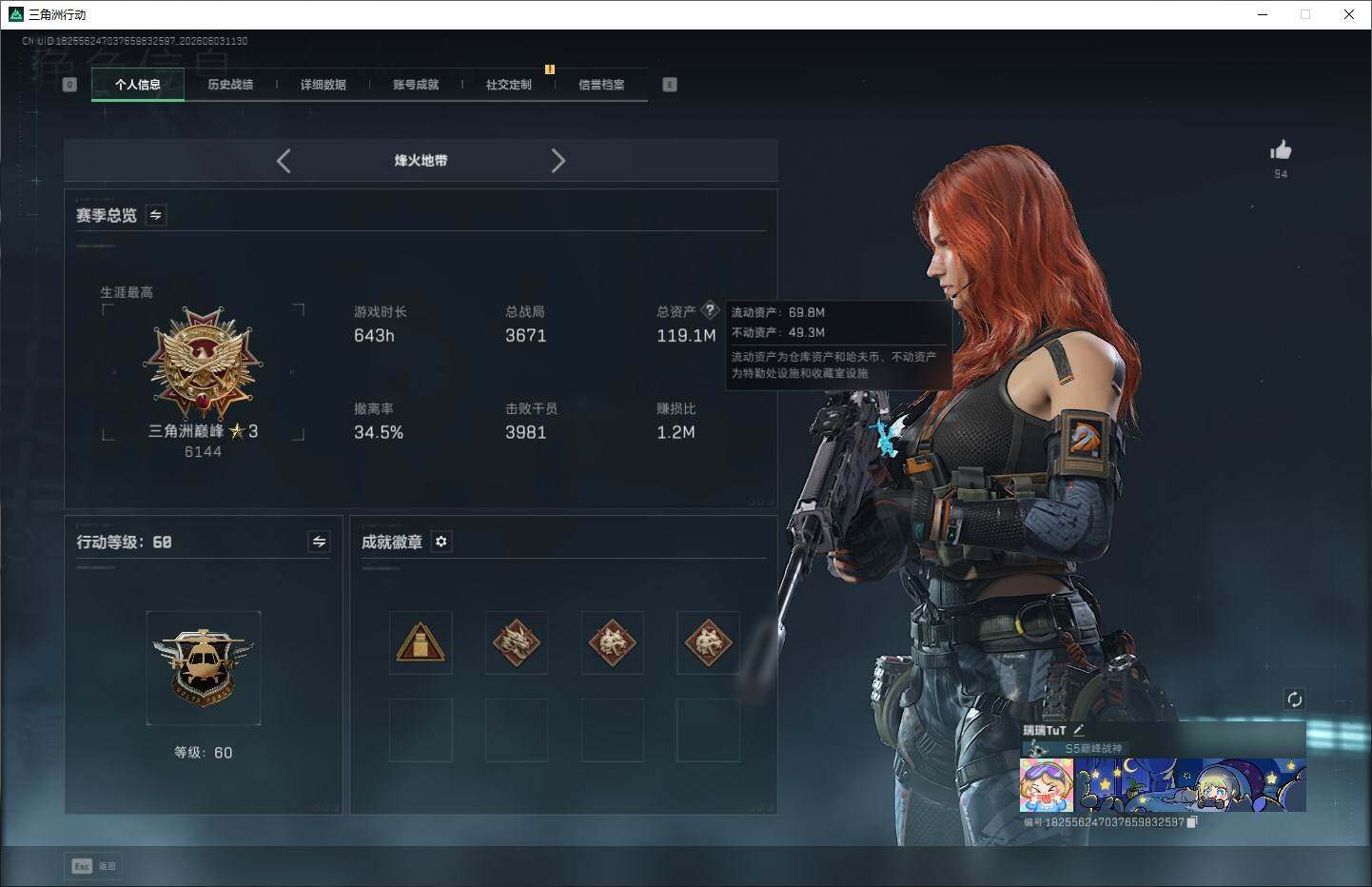Click the 不动资产 49.3M tooltip line
Viewport: 1372px width, 887px height.
[x=778, y=332]
